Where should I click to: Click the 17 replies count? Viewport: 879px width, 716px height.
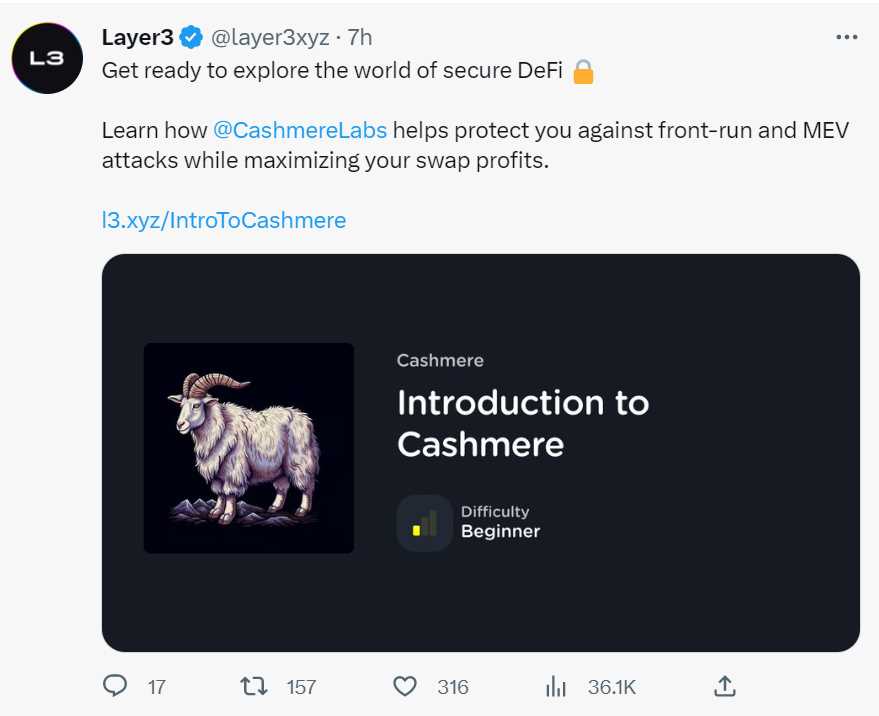(x=156, y=687)
